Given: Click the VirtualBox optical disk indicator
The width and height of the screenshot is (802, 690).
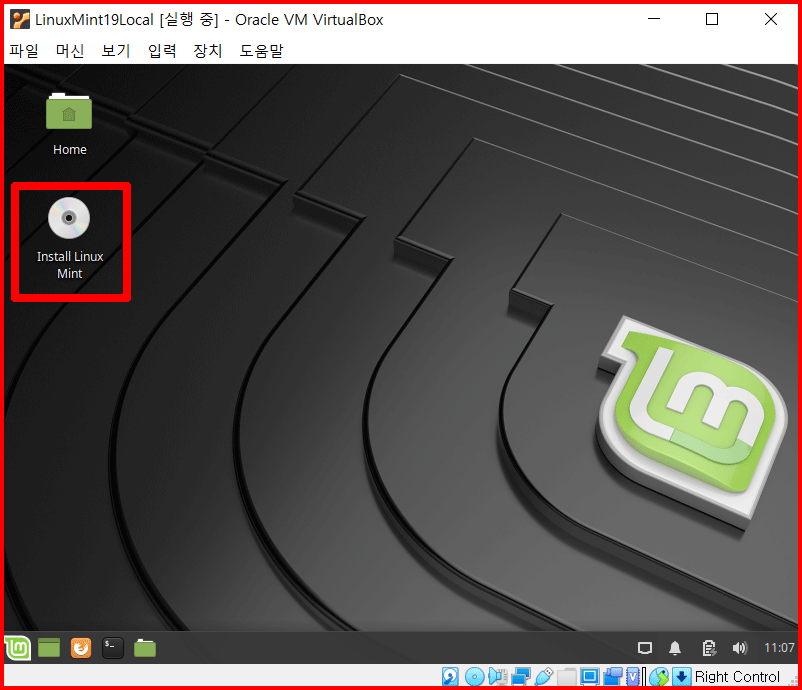Looking at the screenshot, I should coord(475,677).
